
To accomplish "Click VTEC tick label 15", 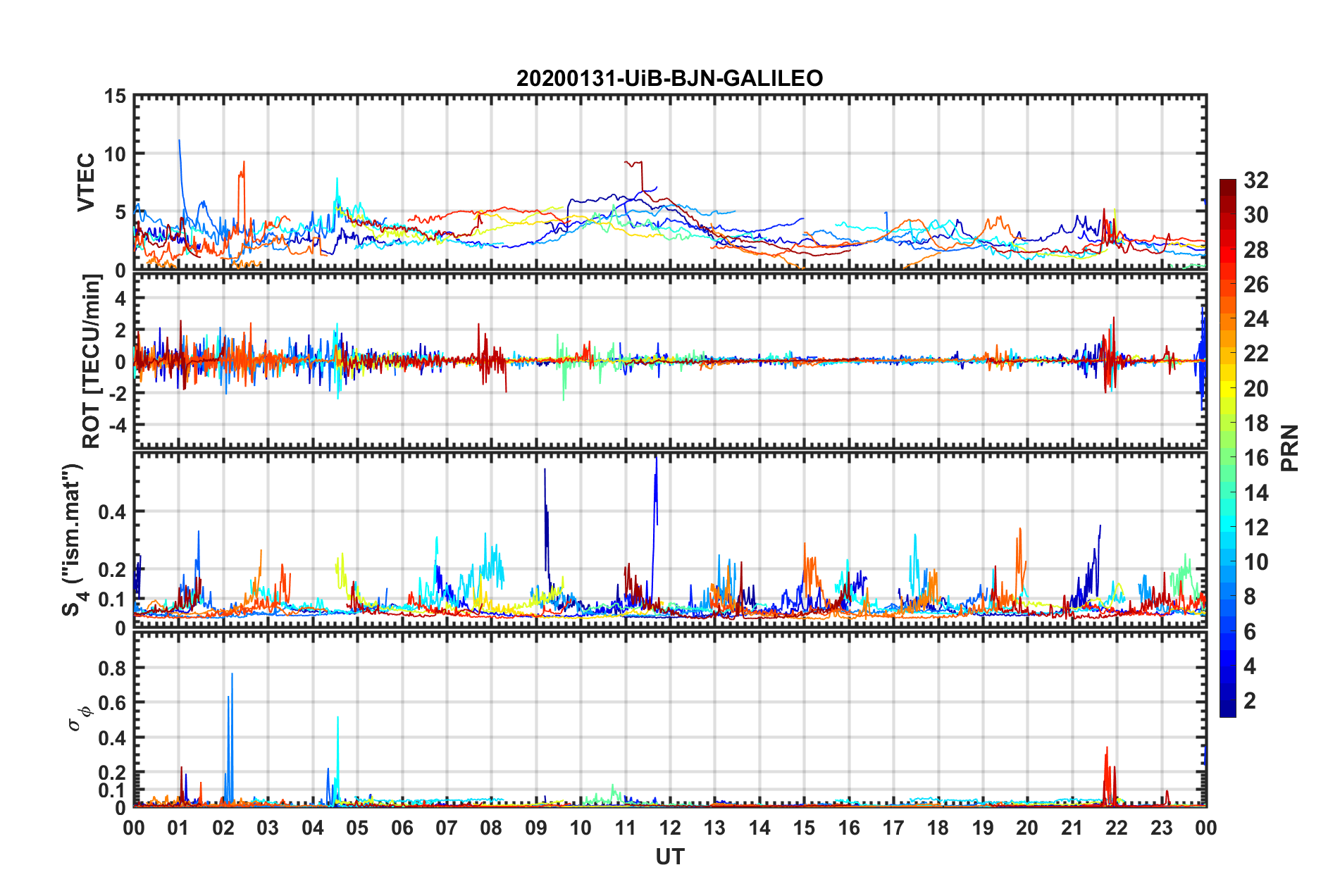I will (114, 96).
